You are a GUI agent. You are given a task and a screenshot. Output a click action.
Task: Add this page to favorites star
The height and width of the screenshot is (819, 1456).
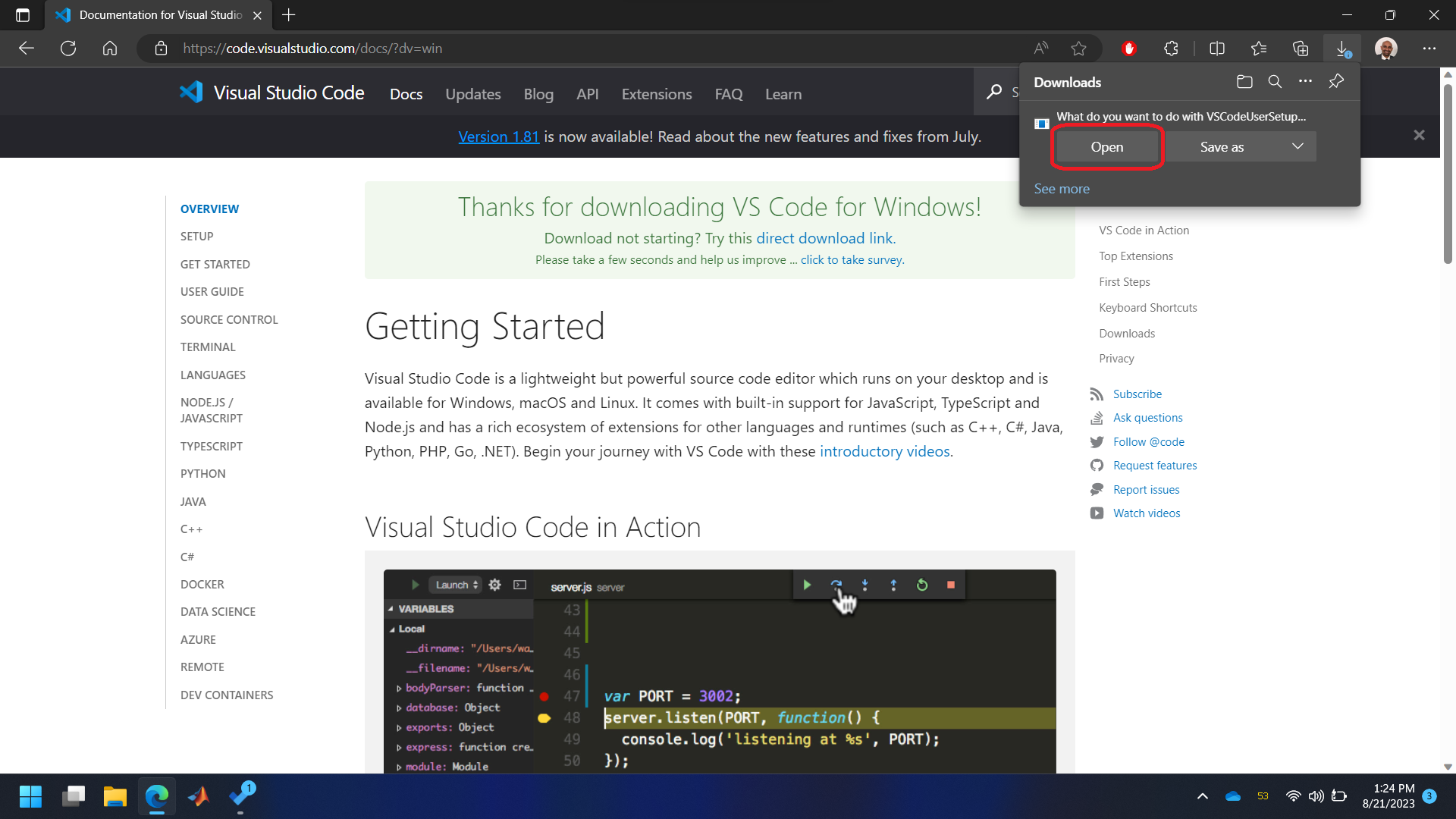click(1078, 49)
